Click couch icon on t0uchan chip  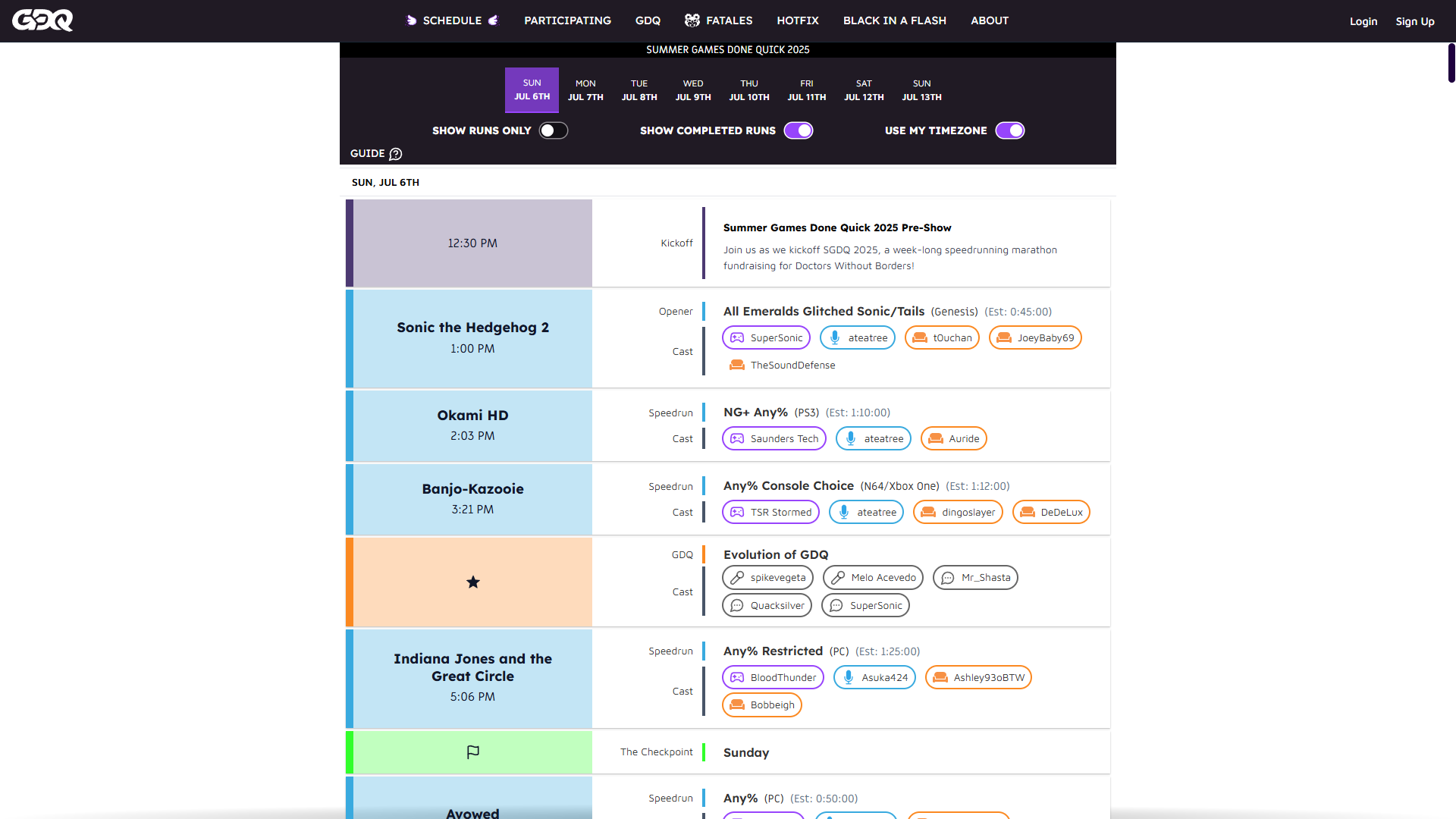[x=920, y=338]
